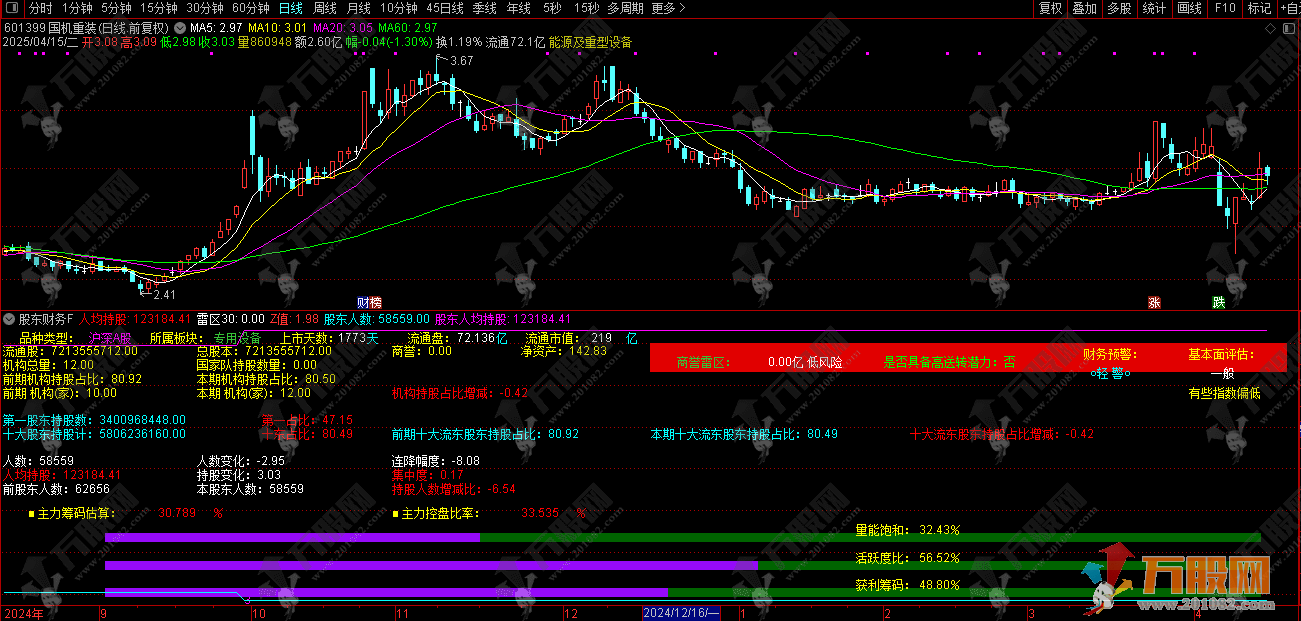Screen dimensions: 1301x621
Task: Click the 财榜 marker on the chart
Action: click(369, 301)
